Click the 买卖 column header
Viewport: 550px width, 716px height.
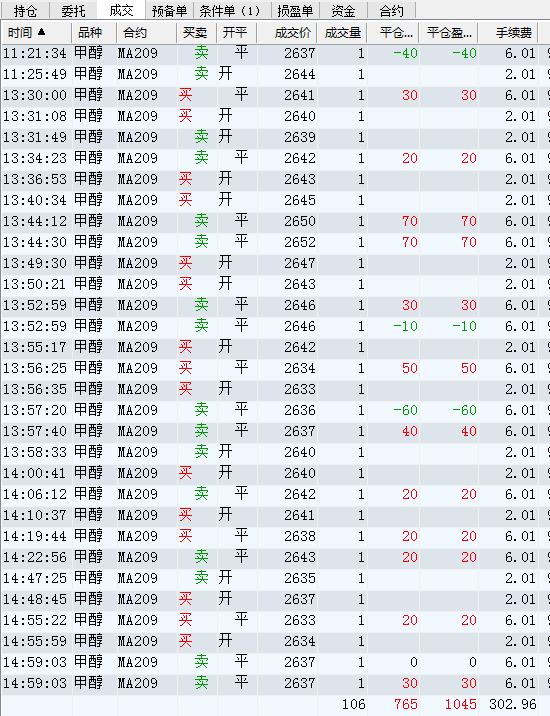[x=197, y=33]
